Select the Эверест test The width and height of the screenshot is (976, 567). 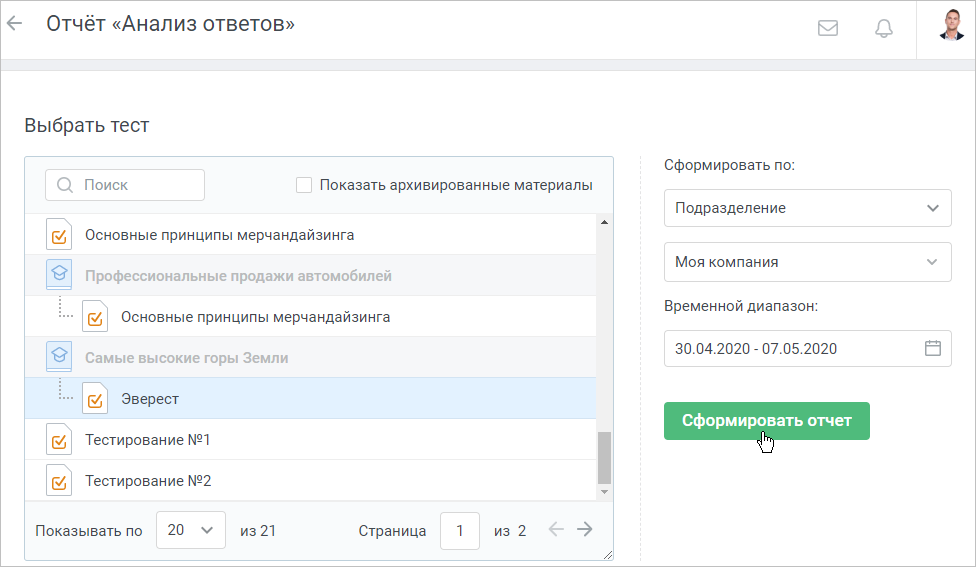310,398
